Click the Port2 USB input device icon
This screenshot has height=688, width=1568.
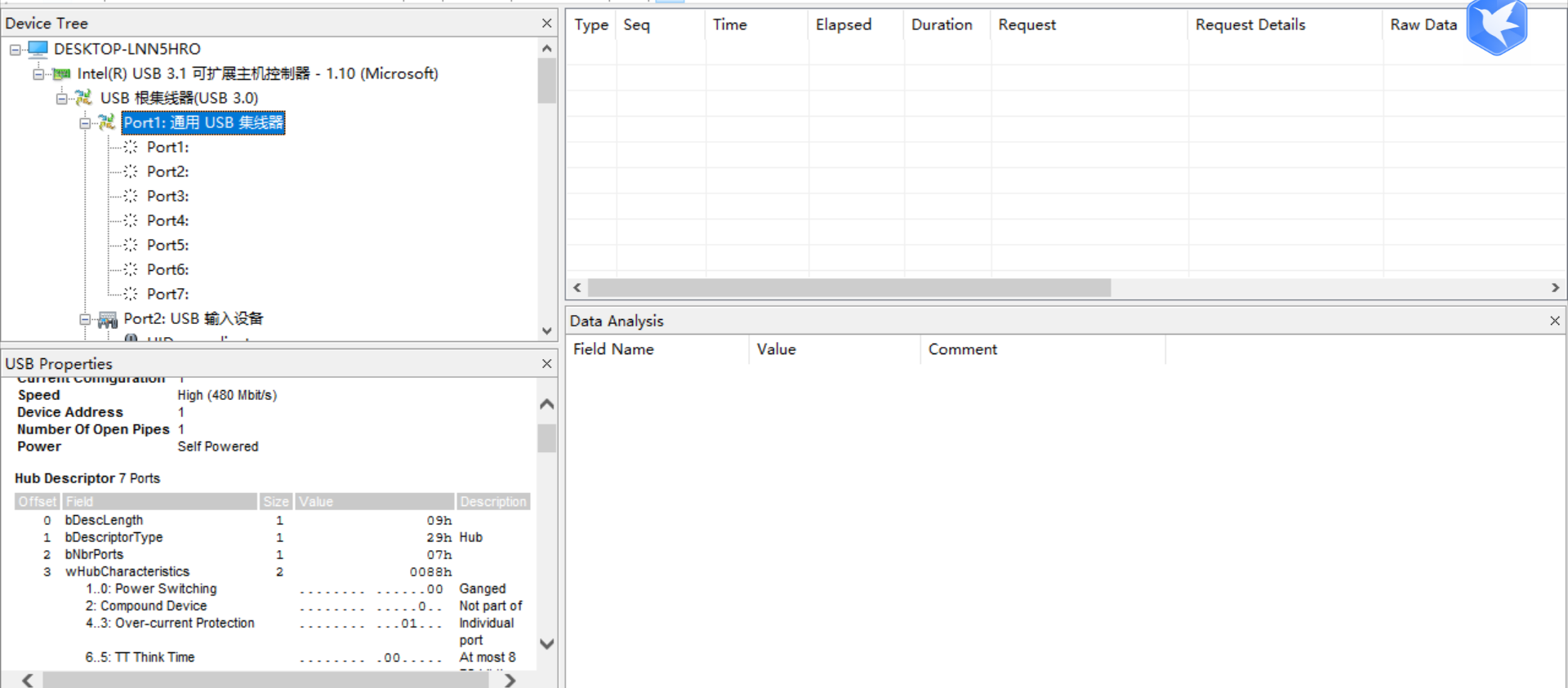107,319
